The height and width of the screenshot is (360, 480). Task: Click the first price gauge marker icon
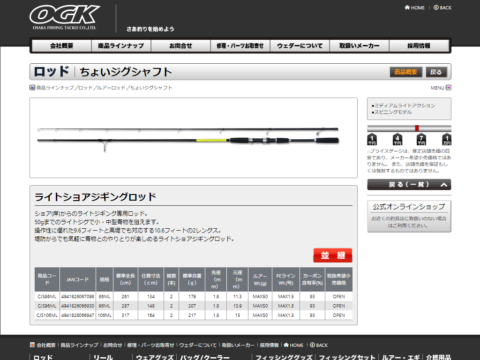(x=372, y=139)
